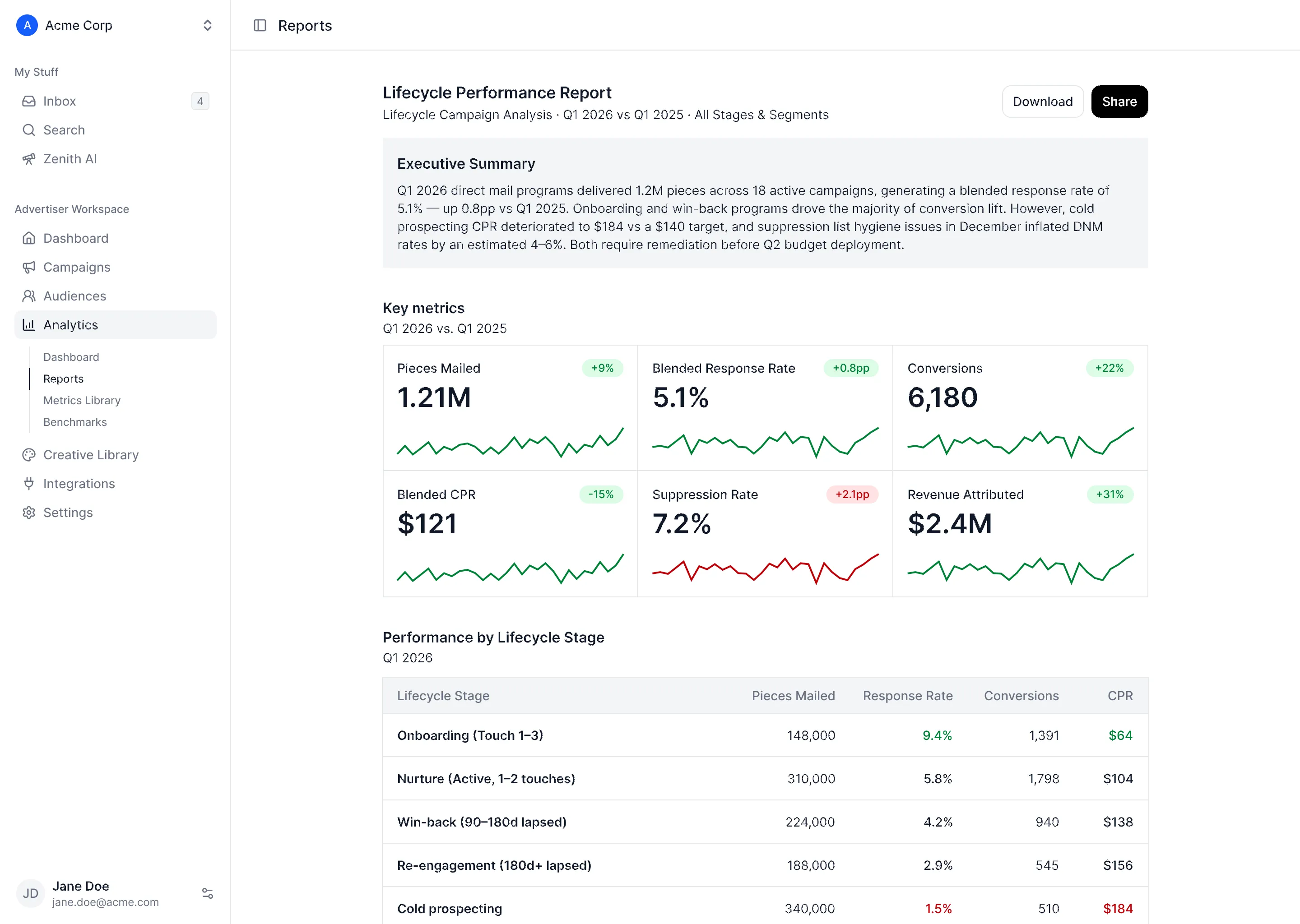This screenshot has width=1300, height=924.
Task: Open Metrics Library in sidebar
Action: coord(82,400)
